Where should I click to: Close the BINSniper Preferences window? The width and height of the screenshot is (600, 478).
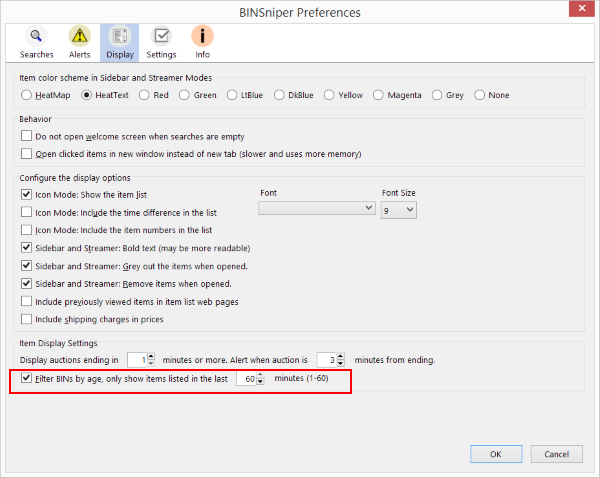pos(581,8)
